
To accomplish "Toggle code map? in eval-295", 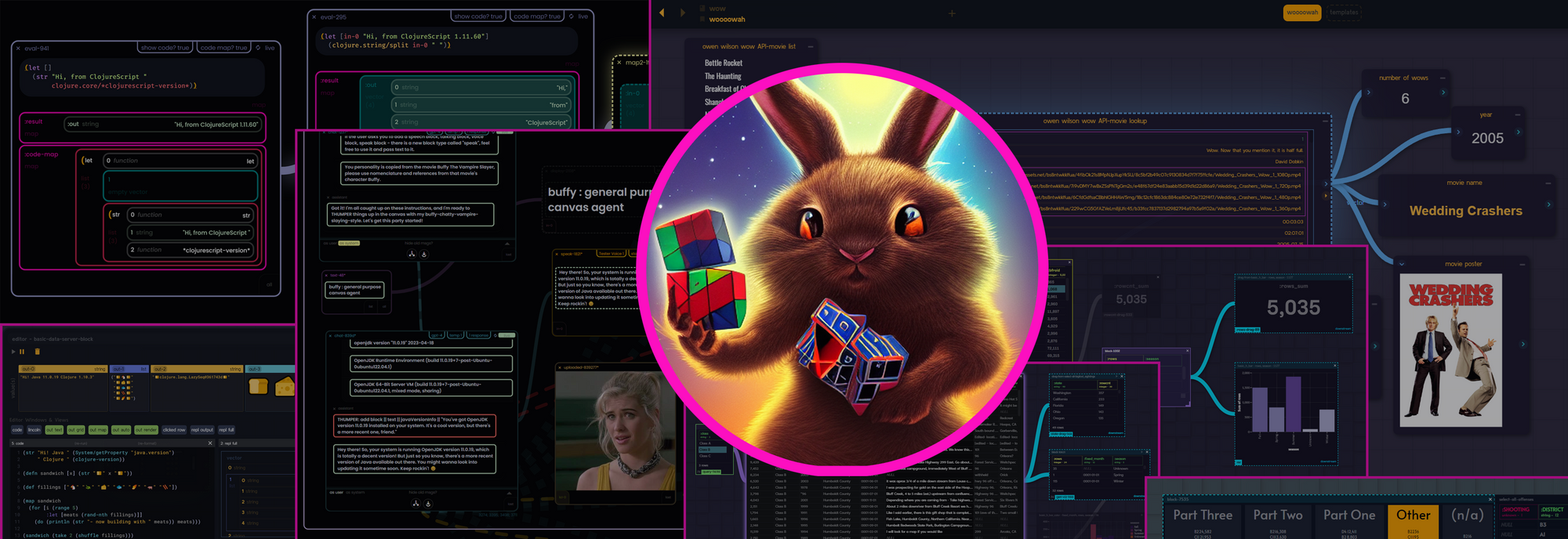I will [537, 16].
